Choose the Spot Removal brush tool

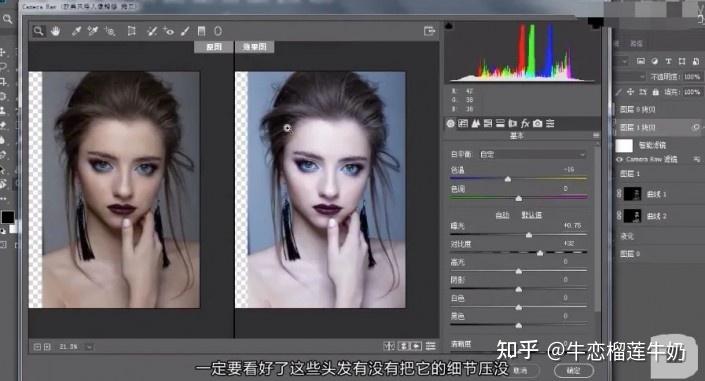point(152,31)
